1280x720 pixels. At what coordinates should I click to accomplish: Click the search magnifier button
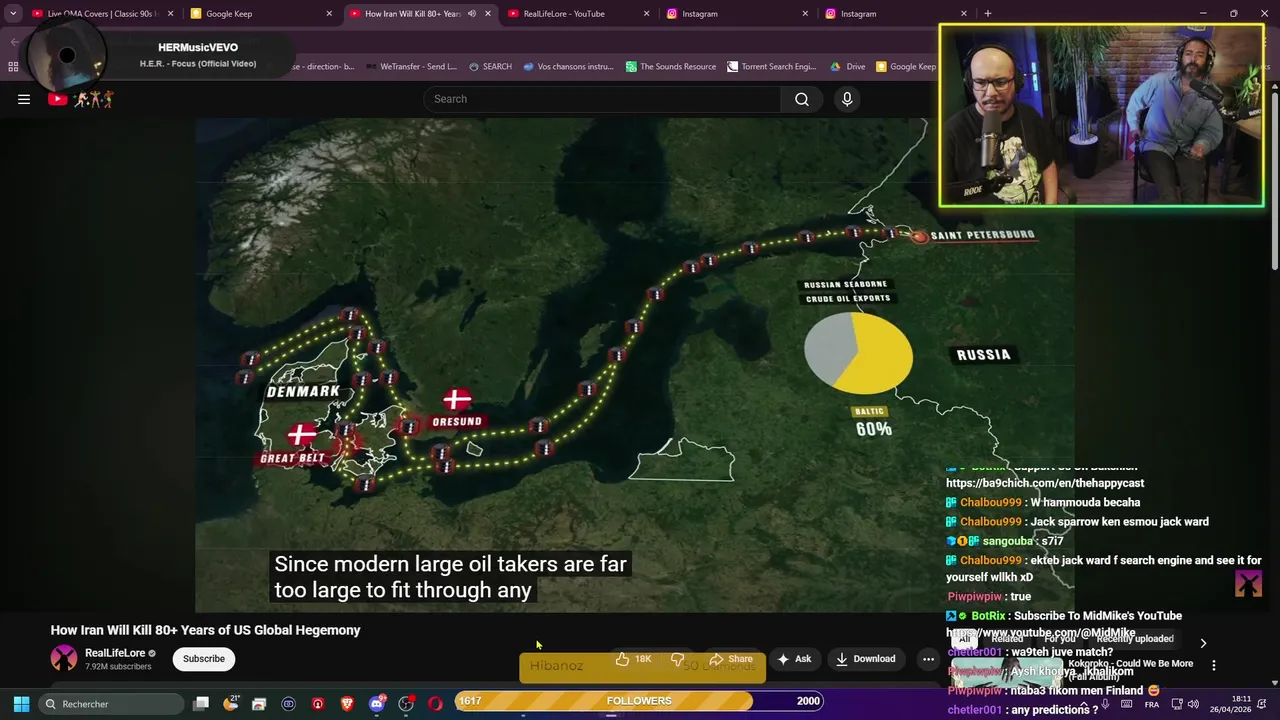tap(802, 99)
